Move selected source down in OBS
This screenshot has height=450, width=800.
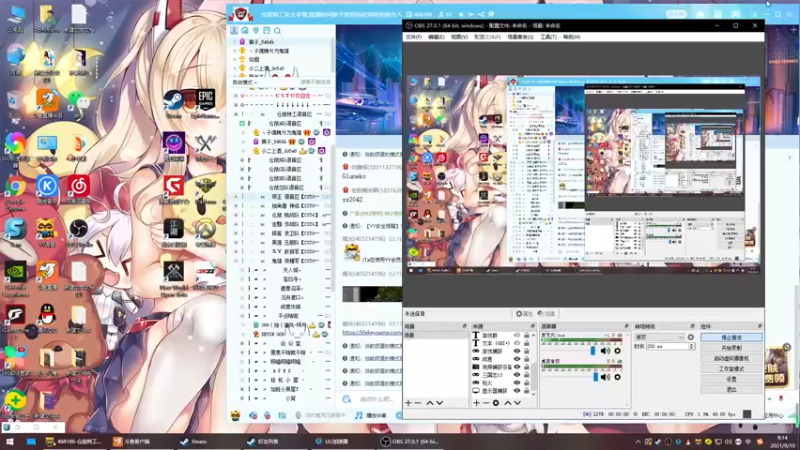517,403
